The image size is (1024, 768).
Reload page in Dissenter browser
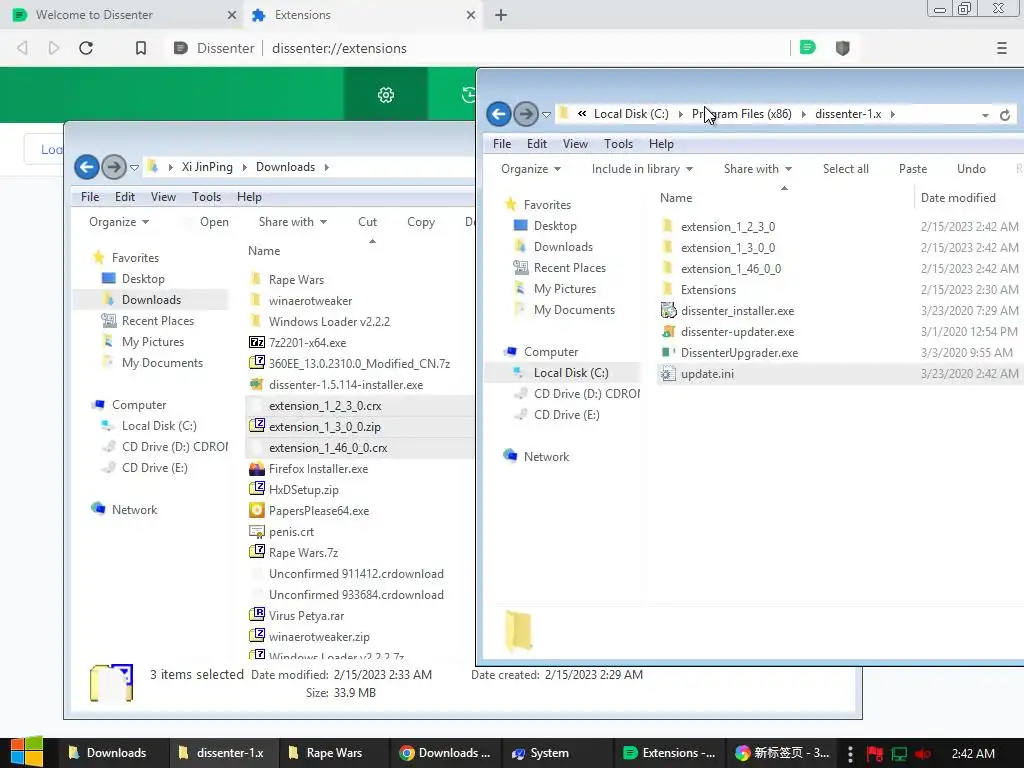[86, 48]
